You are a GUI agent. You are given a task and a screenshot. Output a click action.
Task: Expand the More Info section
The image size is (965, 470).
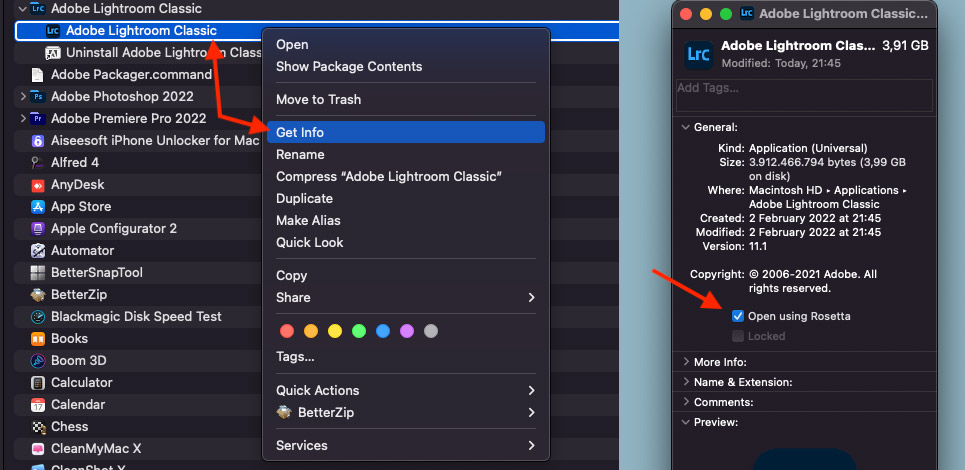click(686, 362)
